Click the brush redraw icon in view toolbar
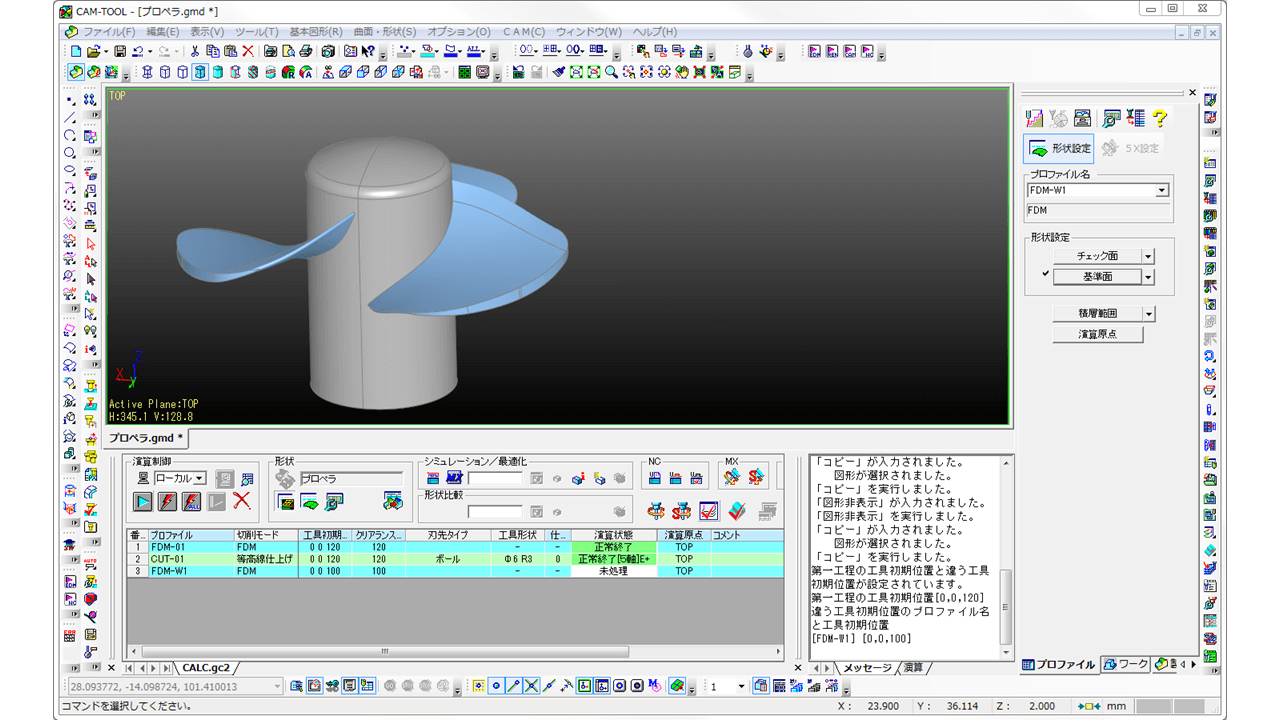Image resolution: width=1280 pixels, height=720 pixels. (x=559, y=72)
